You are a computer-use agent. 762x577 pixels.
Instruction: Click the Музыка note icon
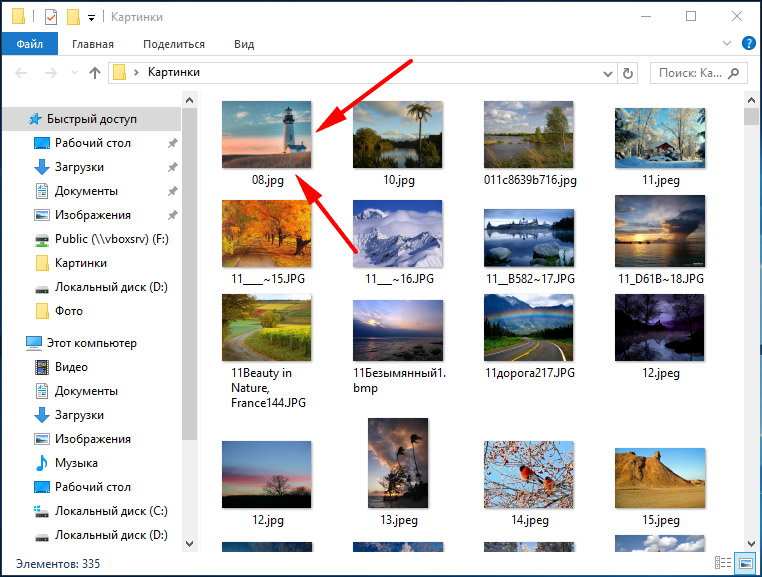(42, 463)
